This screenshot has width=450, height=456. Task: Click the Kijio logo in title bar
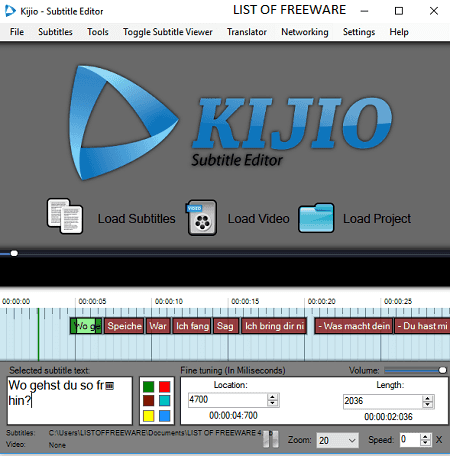click(x=10, y=11)
